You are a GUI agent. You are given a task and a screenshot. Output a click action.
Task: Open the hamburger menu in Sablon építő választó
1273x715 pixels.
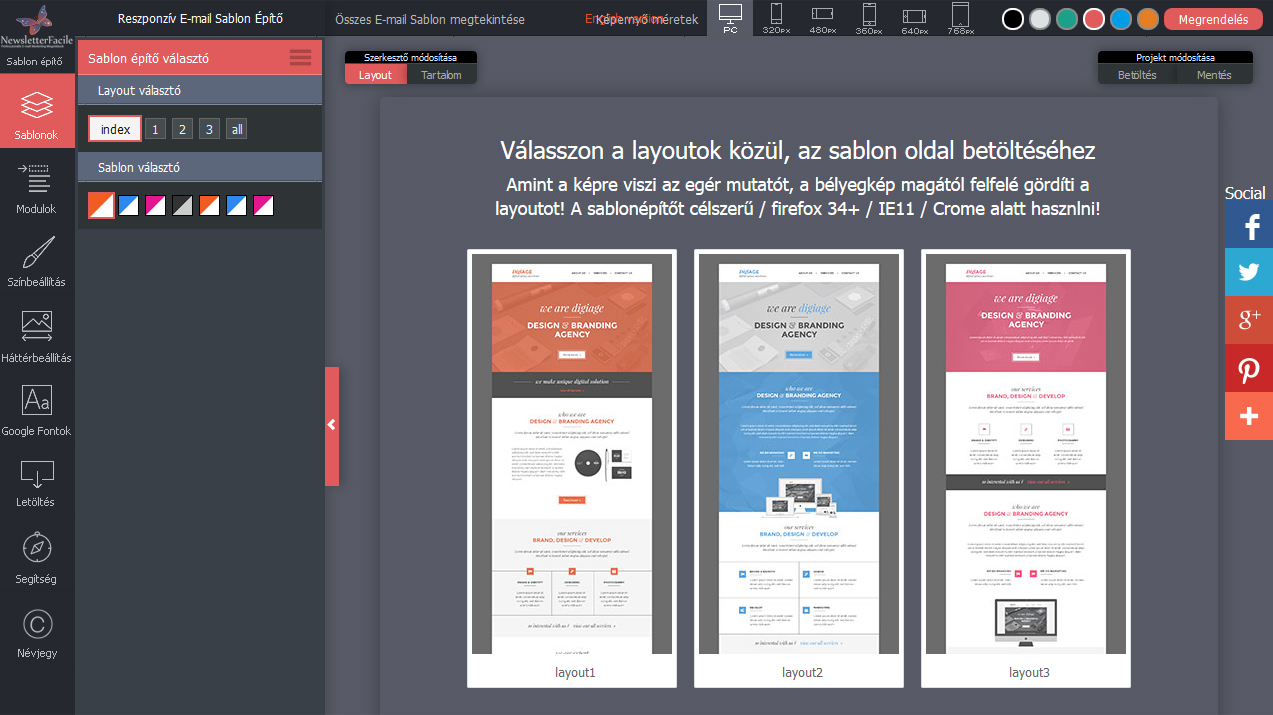pyautogui.click(x=299, y=56)
